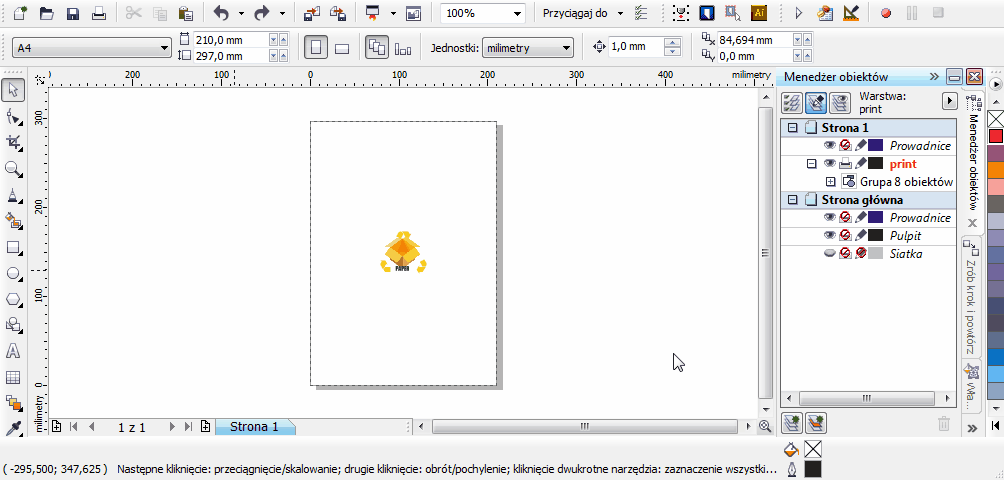Select the Polygon tool

13,300
